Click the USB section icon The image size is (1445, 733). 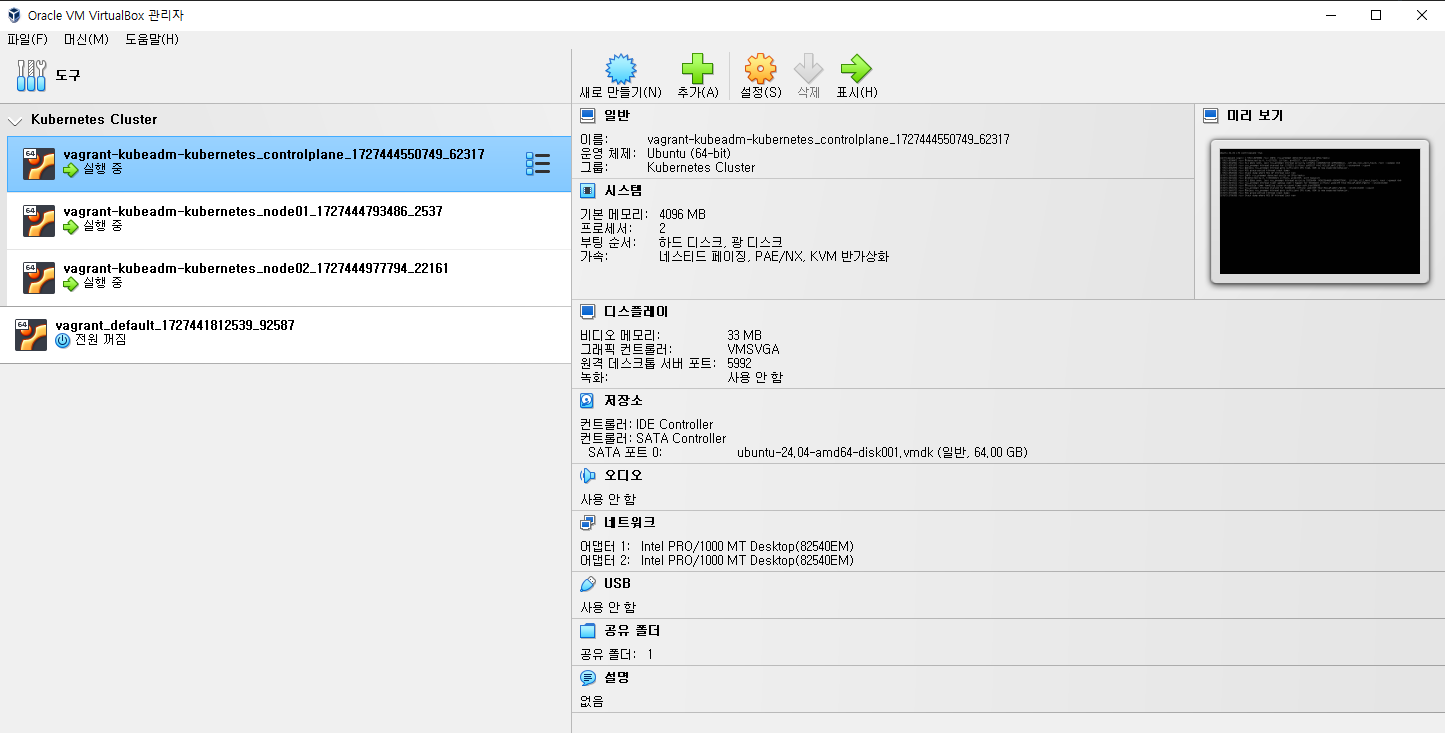coord(588,584)
